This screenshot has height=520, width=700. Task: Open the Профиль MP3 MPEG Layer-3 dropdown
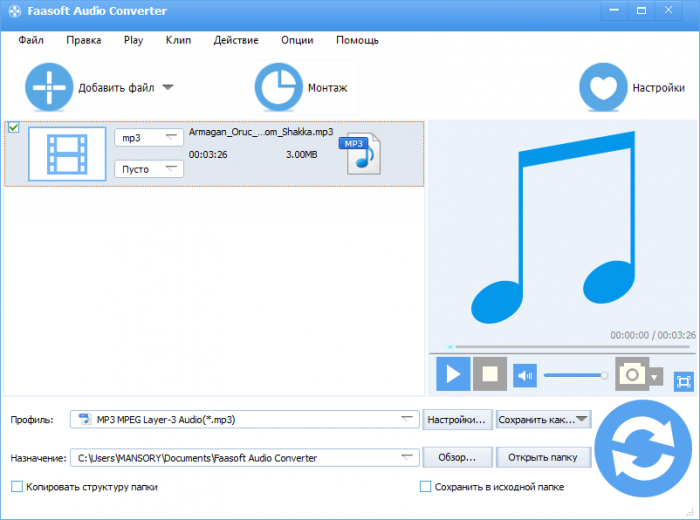[245, 419]
